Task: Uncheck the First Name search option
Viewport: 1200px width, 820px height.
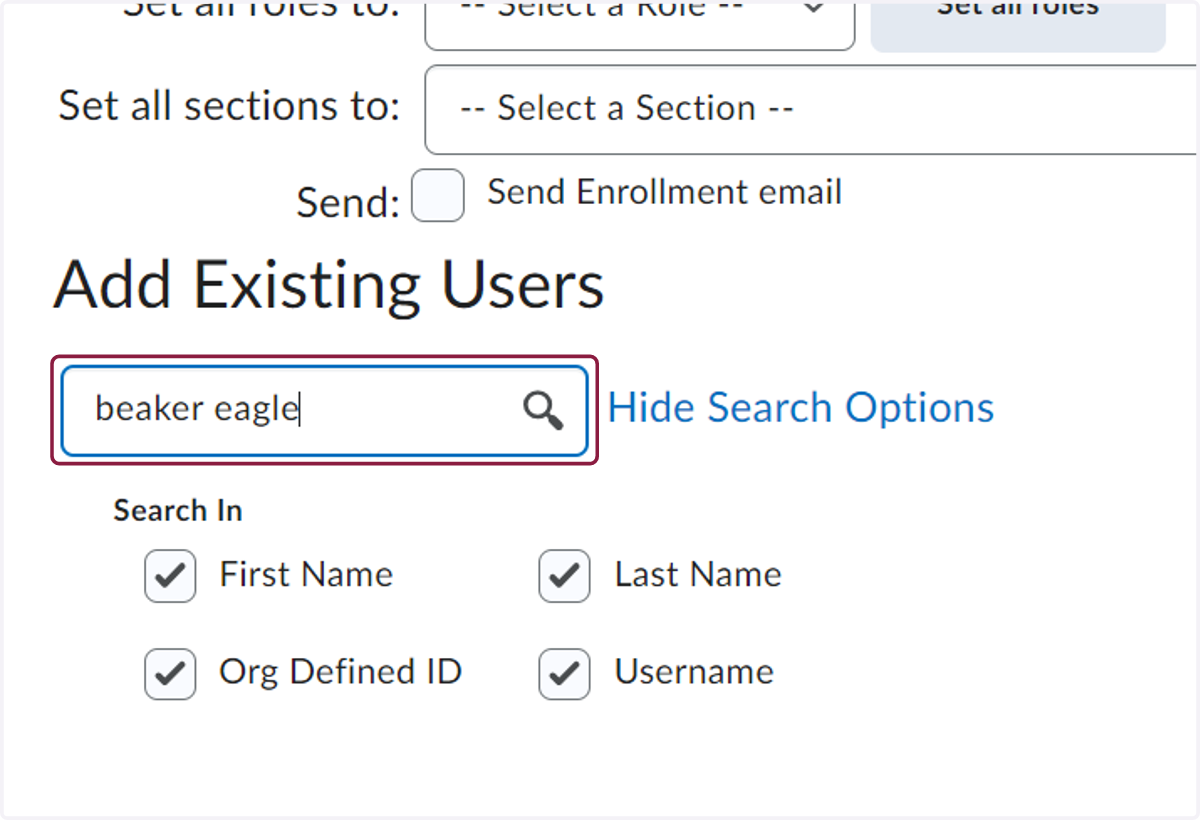Action: (x=170, y=577)
